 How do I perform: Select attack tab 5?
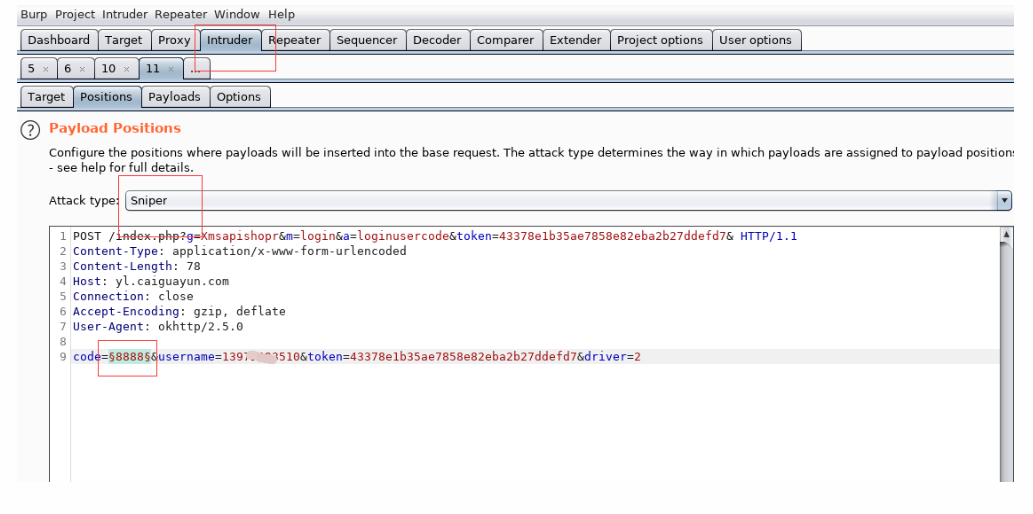32,69
